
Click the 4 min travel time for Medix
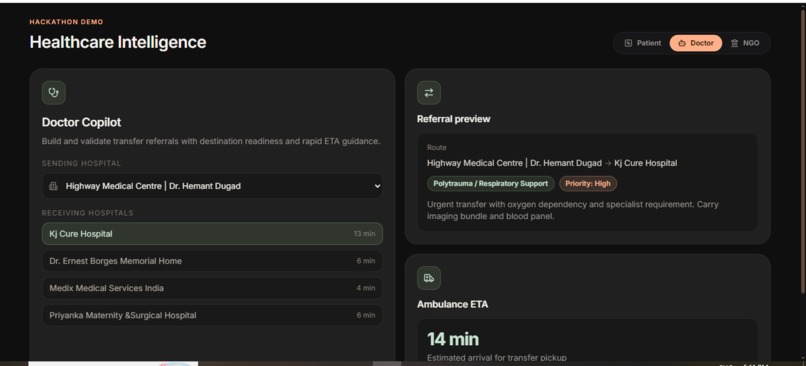[365, 288]
